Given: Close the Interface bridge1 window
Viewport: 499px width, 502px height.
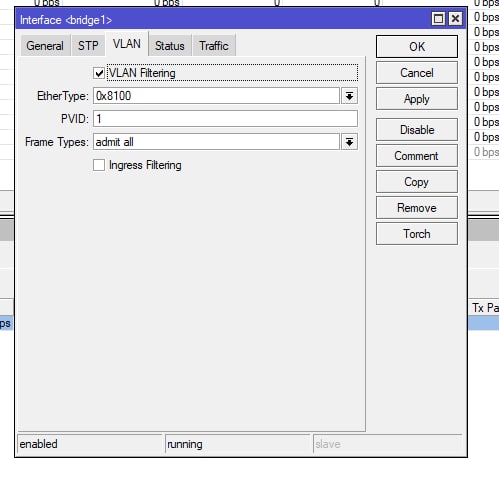Looking at the screenshot, I should (x=455, y=19).
